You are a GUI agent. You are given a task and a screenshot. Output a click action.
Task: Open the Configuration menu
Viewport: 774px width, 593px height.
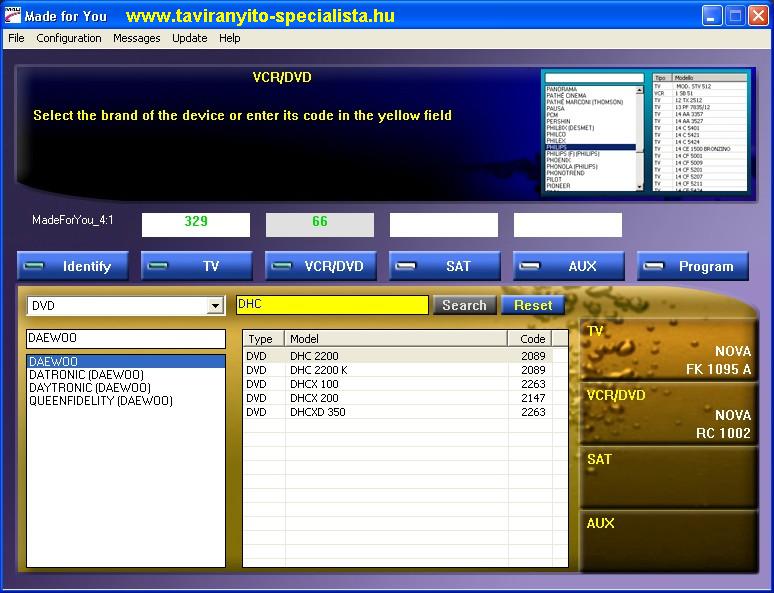point(69,38)
